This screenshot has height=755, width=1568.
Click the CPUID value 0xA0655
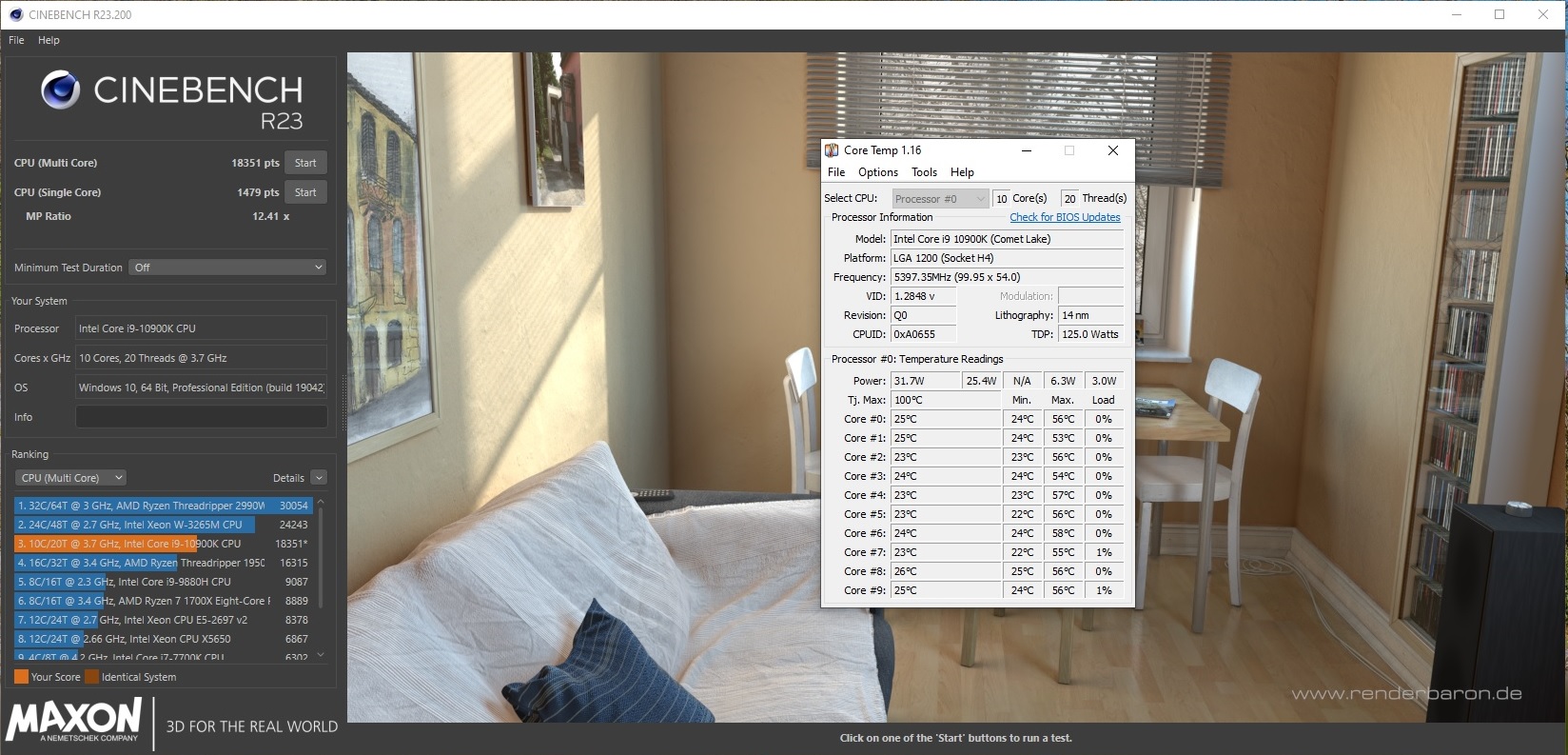[923, 334]
